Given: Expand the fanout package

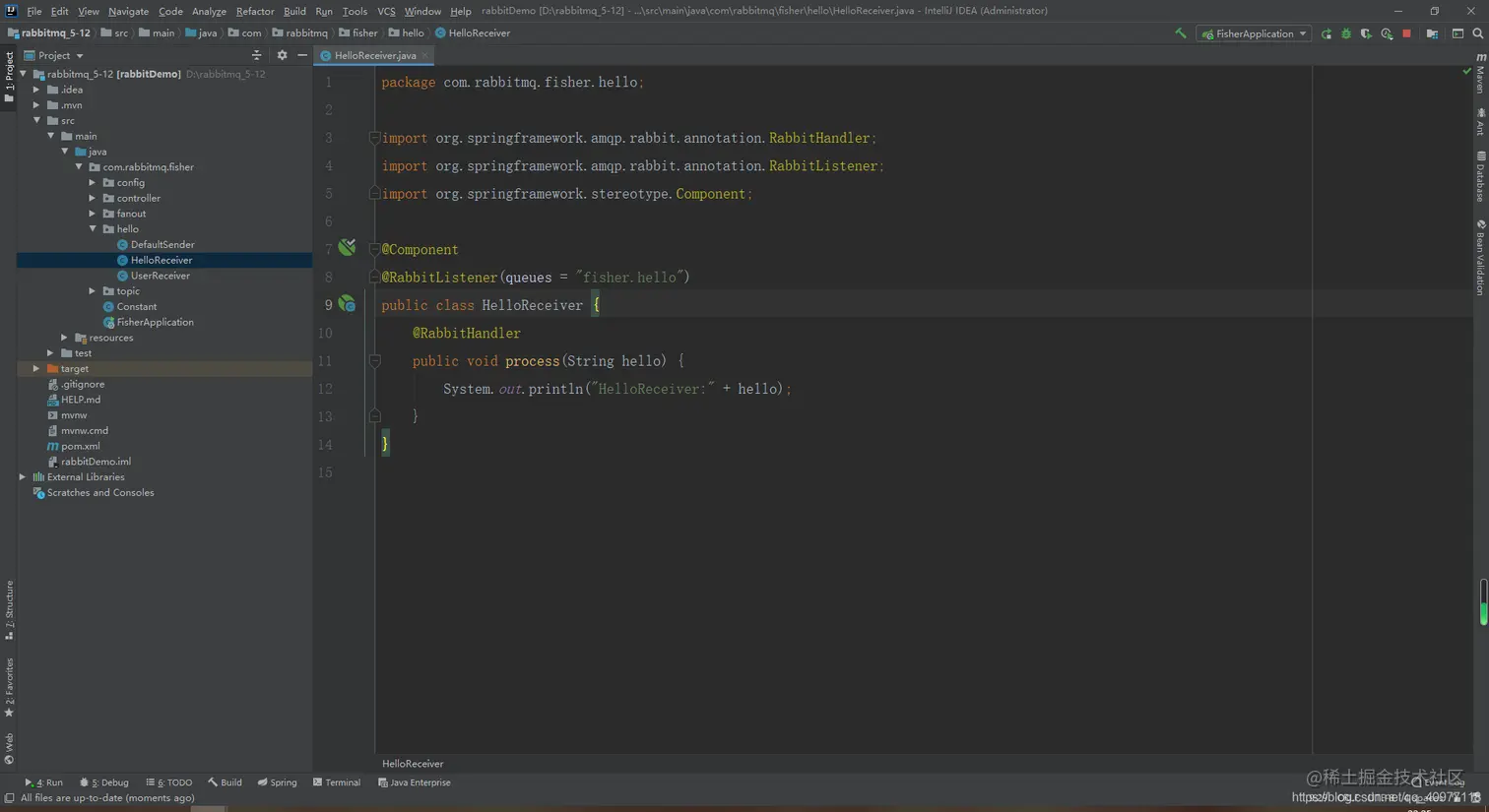Looking at the screenshot, I should tap(93, 214).
